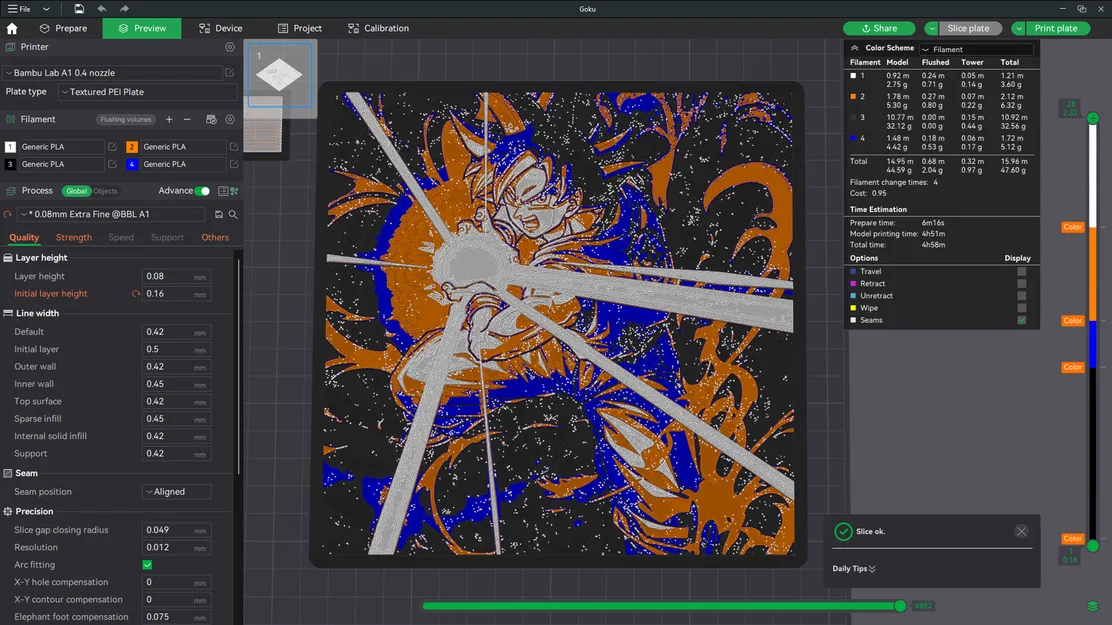Click the Home icon
Image resolution: width=1112 pixels, height=625 pixels.
[x=12, y=28]
